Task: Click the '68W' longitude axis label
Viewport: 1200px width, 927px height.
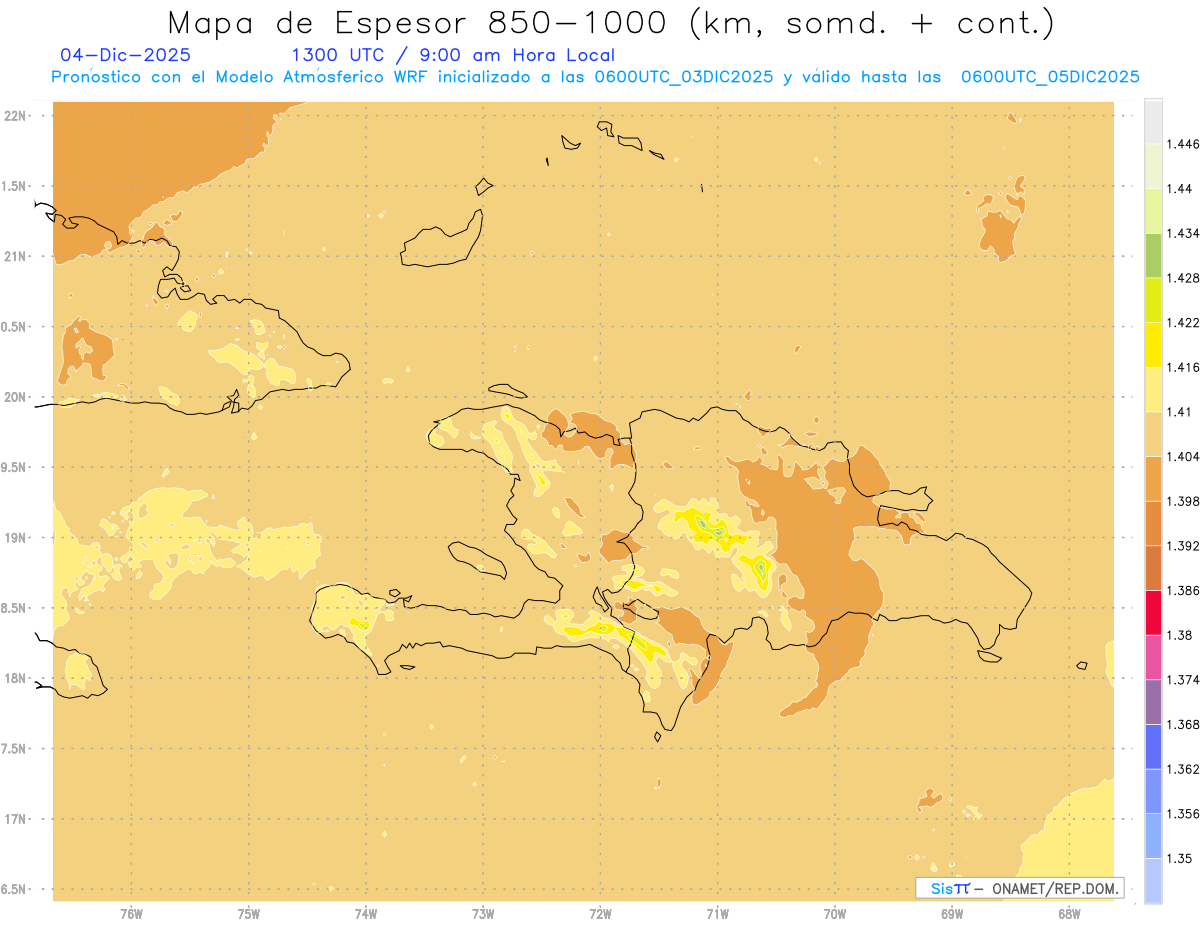Action: (1069, 914)
